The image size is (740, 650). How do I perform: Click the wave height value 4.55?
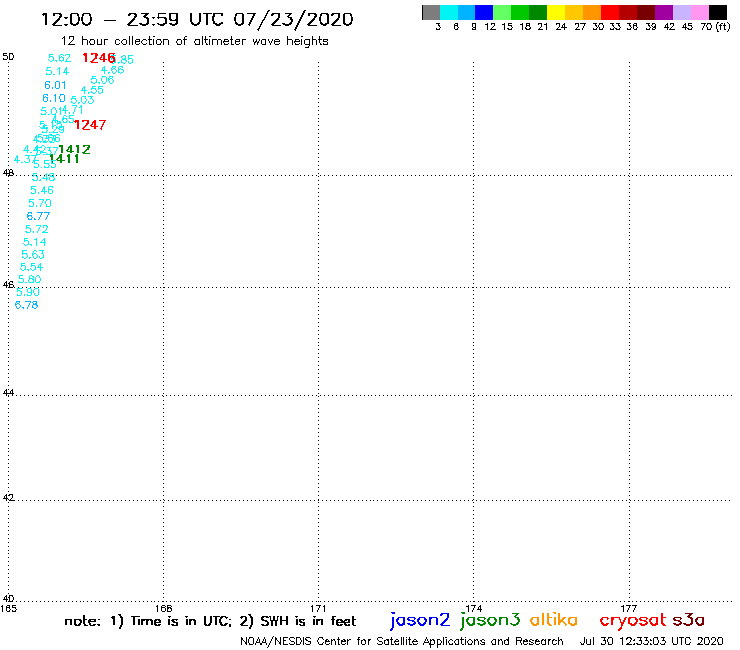92,90
